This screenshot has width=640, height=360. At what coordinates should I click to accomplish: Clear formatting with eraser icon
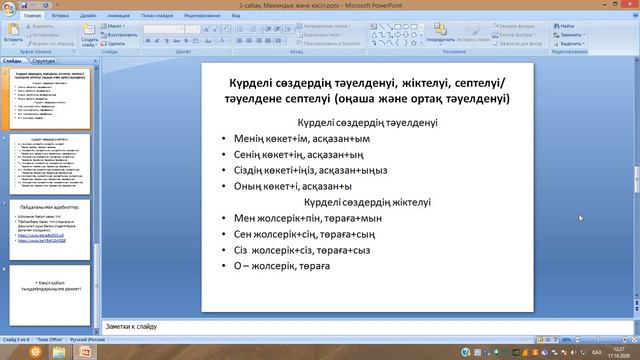tap(227, 29)
